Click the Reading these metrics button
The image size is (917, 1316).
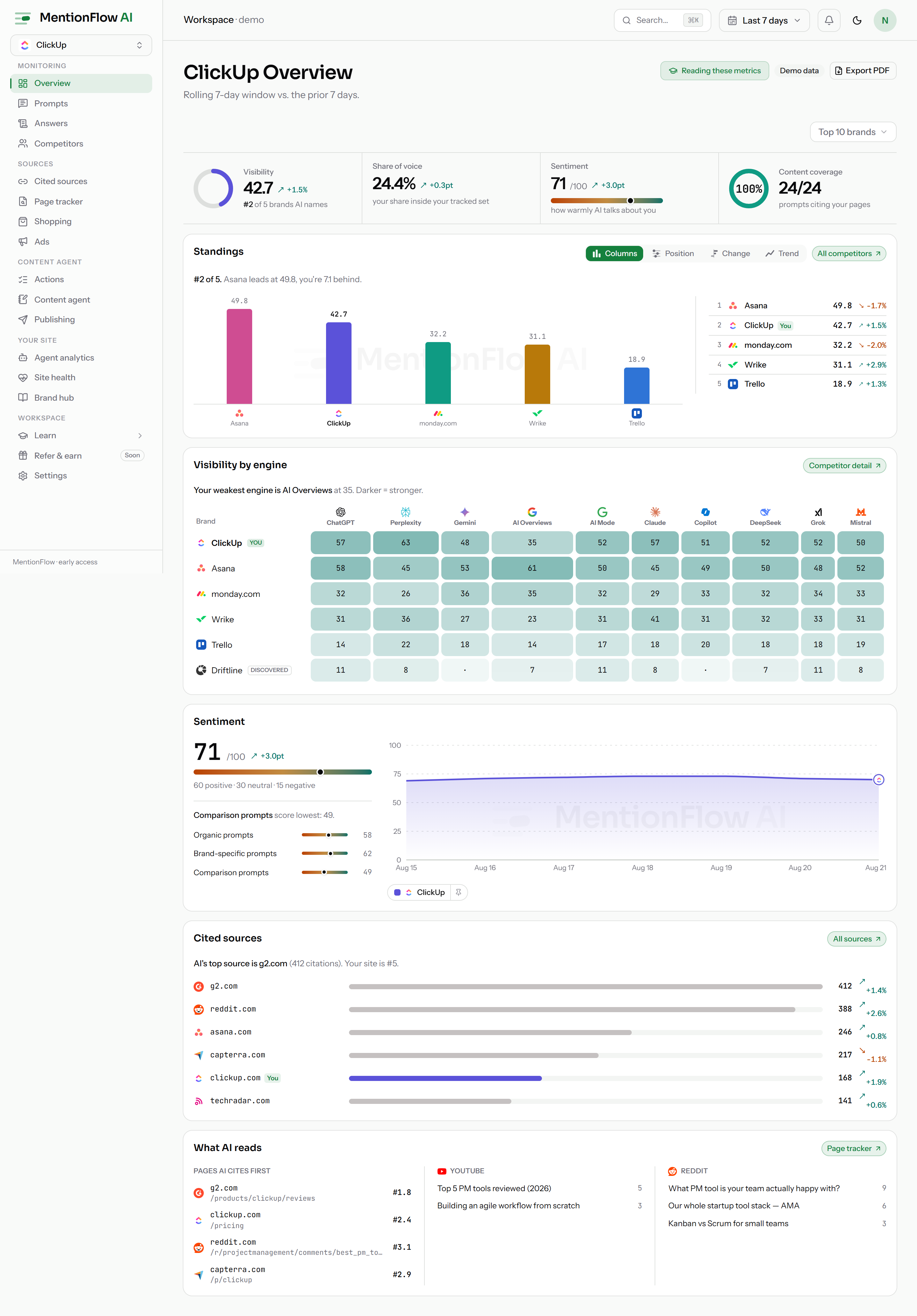coord(715,70)
